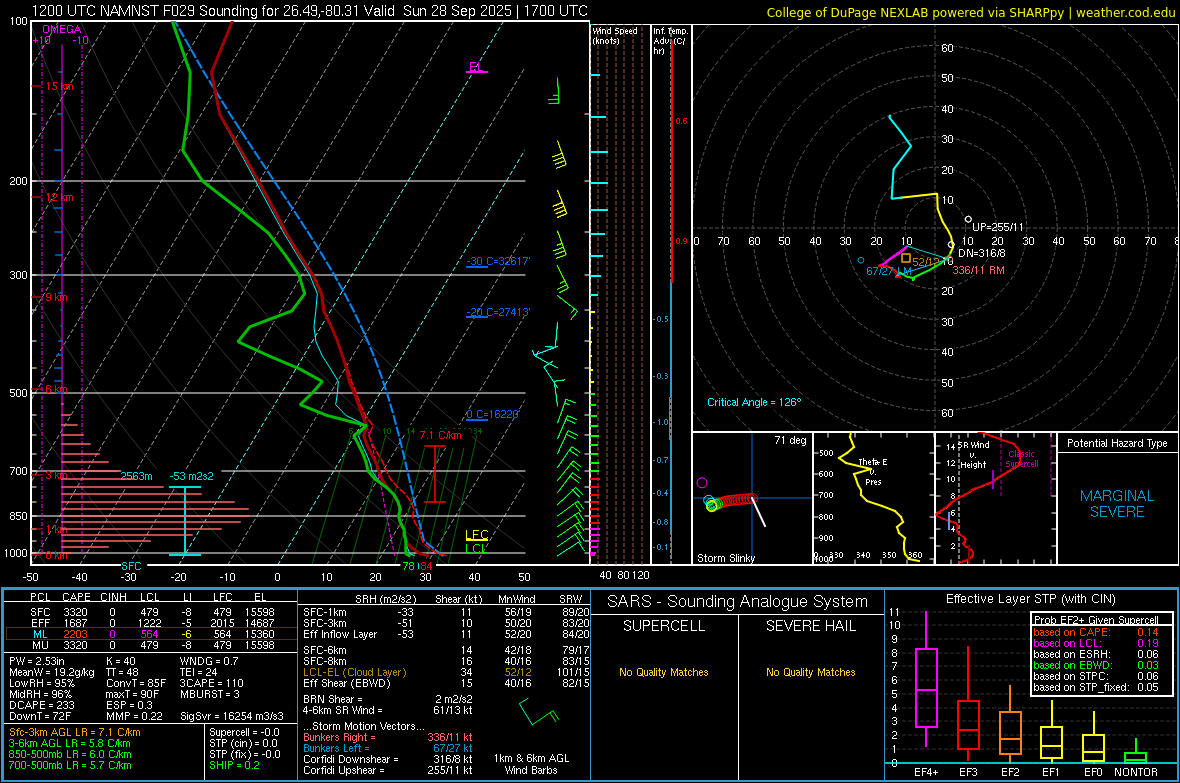Viewport: 1180px width, 783px height.
Task: Click the 'SR Wind v. Height' label
Action: pos(973,455)
